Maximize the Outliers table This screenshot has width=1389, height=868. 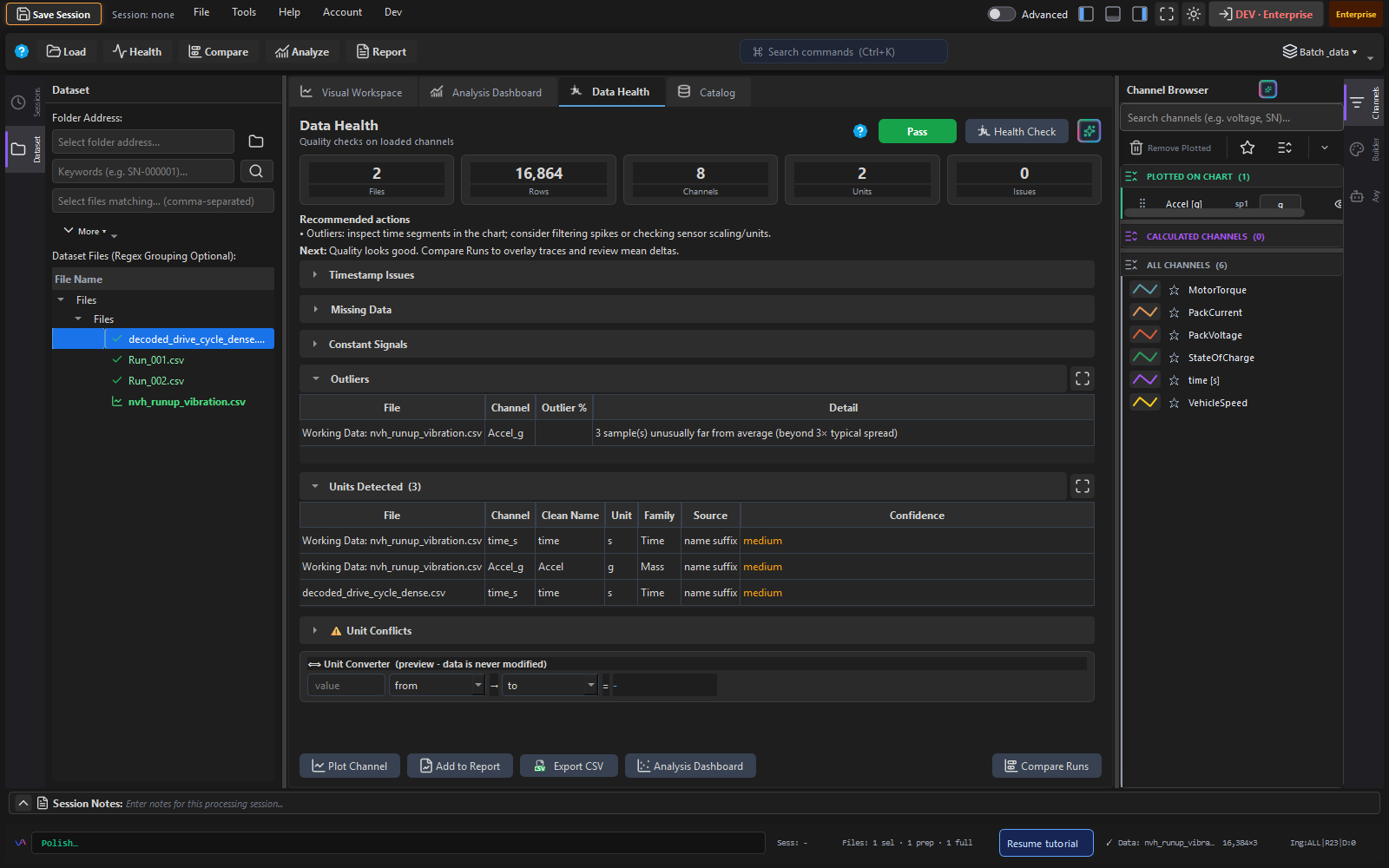pyautogui.click(x=1083, y=378)
